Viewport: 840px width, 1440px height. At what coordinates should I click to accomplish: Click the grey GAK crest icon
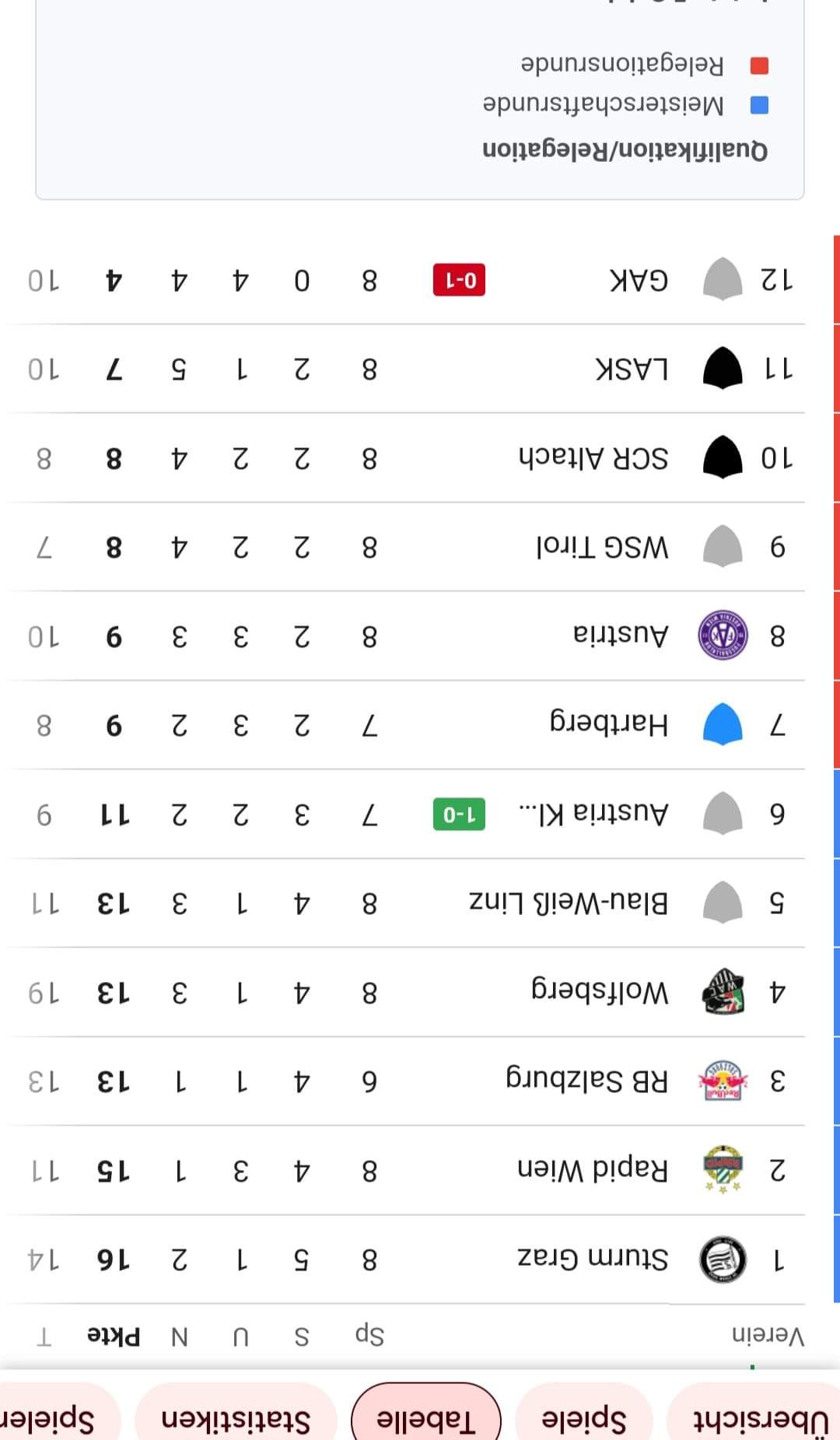(x=723, y=279)
